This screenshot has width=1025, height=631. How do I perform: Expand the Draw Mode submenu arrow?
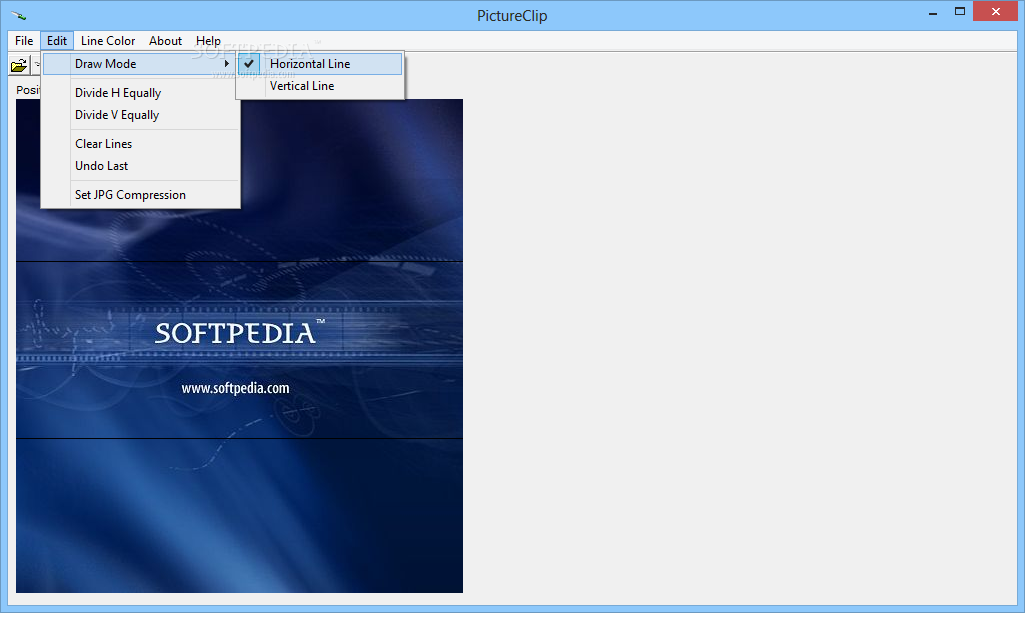[x=226, y=63]
